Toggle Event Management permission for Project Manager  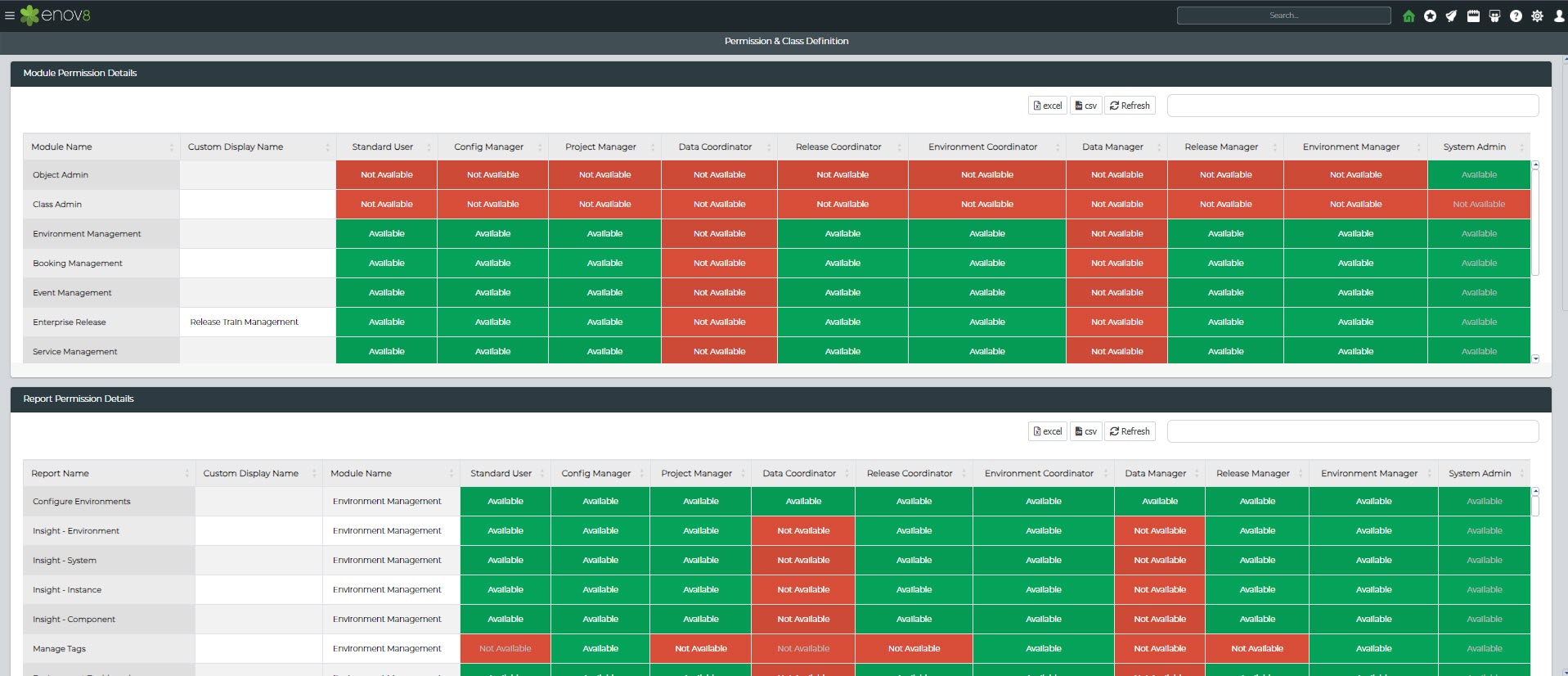(604, 293)
